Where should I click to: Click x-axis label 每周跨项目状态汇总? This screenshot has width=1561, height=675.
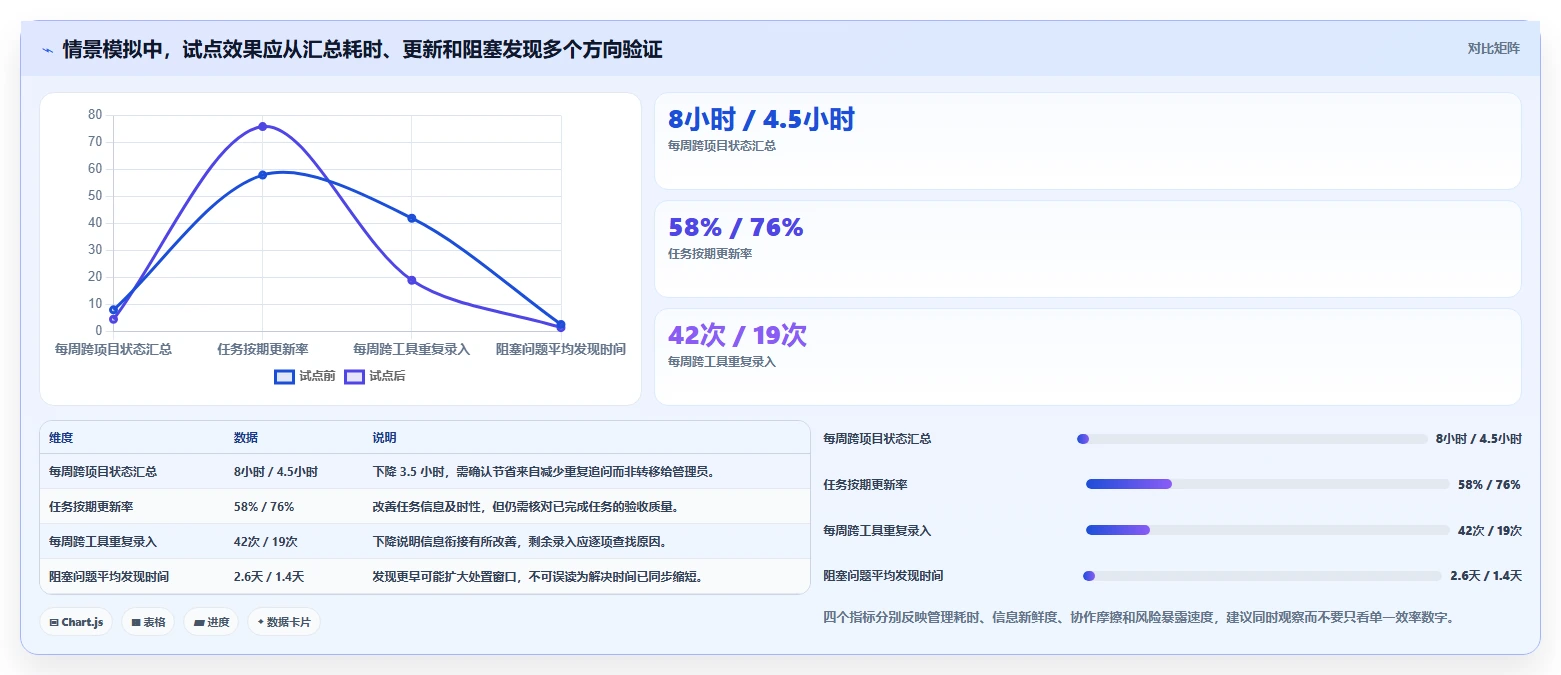pos(113,349)
